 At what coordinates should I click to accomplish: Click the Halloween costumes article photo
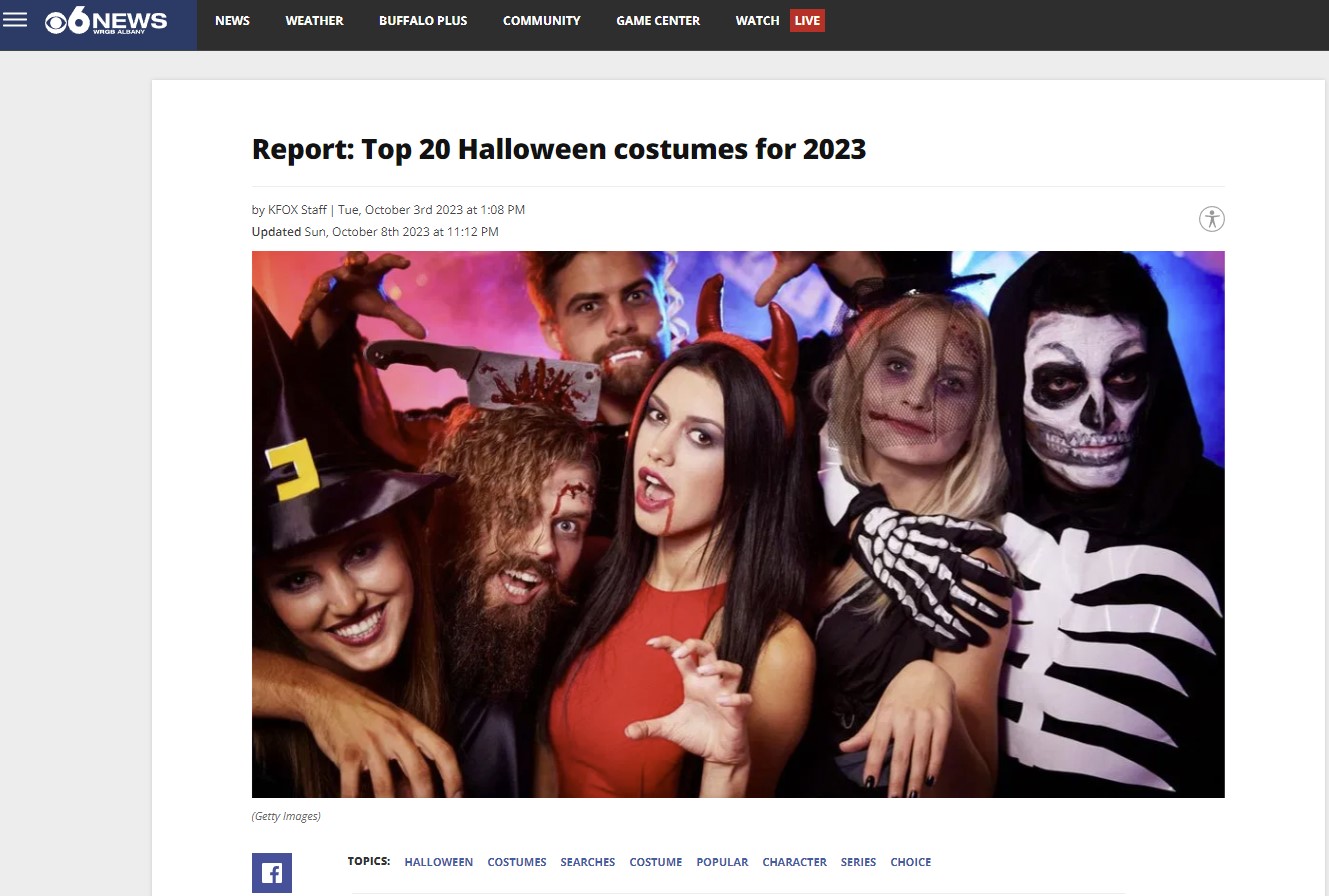(737, 524)
